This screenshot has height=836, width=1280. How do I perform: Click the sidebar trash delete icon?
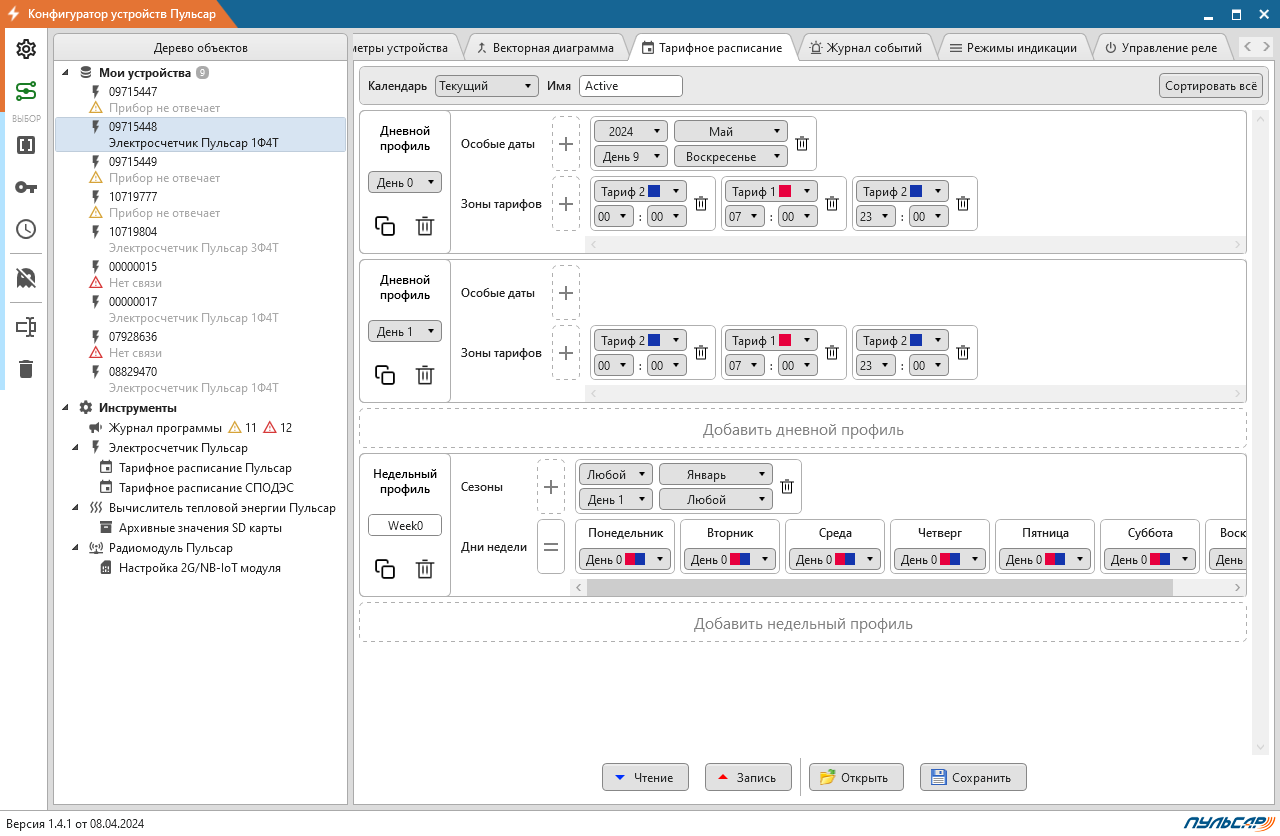(x=26, y=369)
